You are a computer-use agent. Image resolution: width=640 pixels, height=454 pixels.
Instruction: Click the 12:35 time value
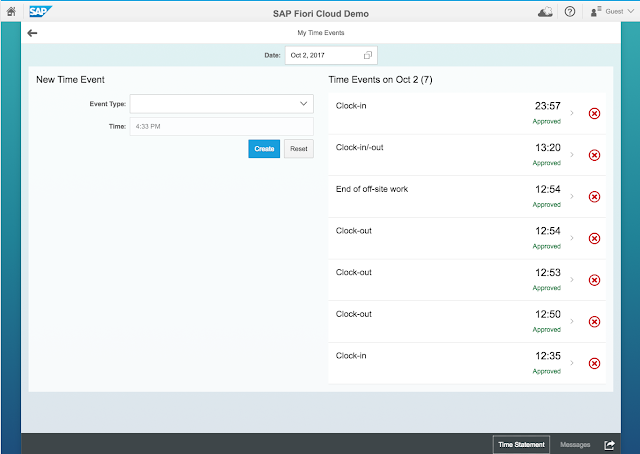coord(548,356)
